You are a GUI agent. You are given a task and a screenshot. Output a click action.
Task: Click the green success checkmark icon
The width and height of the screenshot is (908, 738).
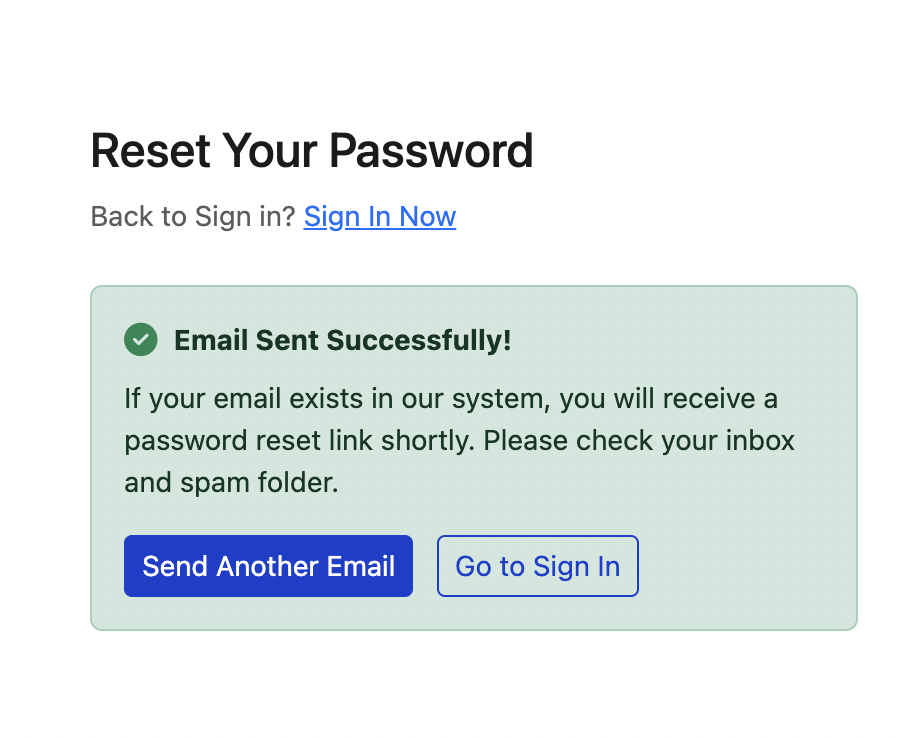(x=141, y=340)
